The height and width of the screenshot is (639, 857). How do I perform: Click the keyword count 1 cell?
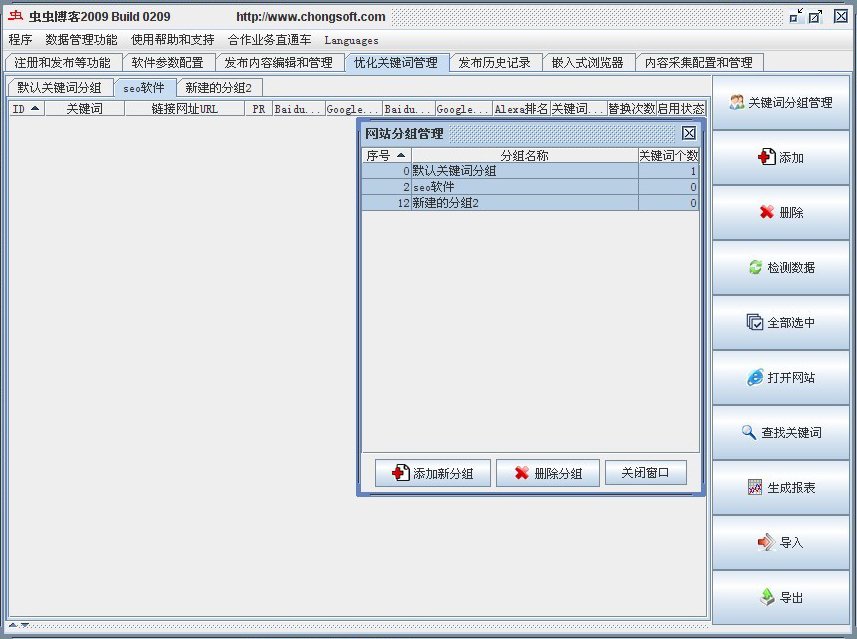click(669, 171)
